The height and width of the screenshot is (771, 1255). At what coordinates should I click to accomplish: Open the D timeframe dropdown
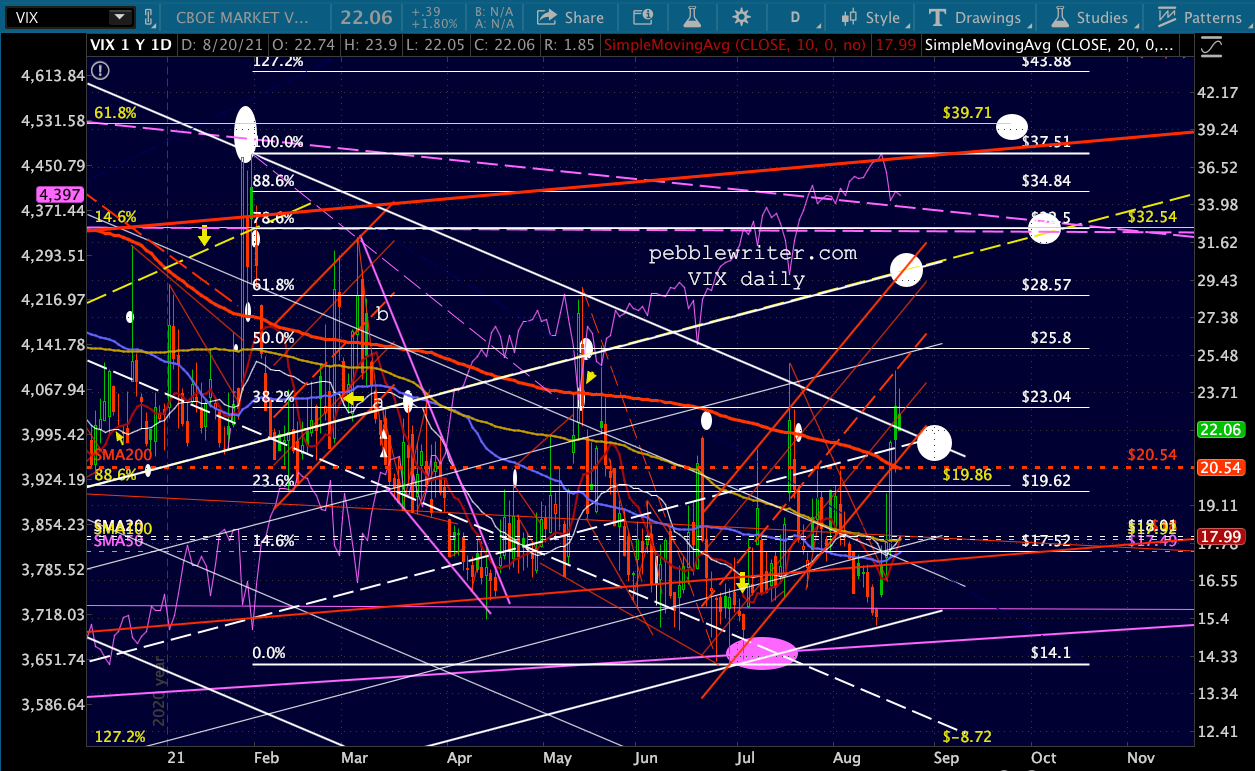[x=796, y=17]
